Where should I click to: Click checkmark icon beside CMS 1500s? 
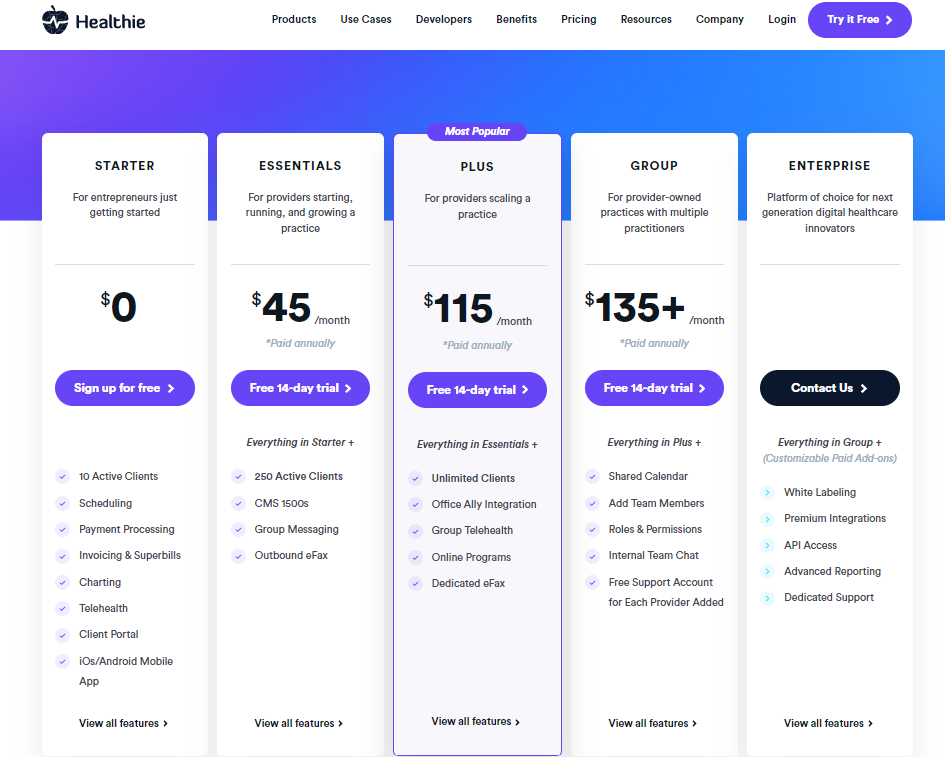click(238, 503)
